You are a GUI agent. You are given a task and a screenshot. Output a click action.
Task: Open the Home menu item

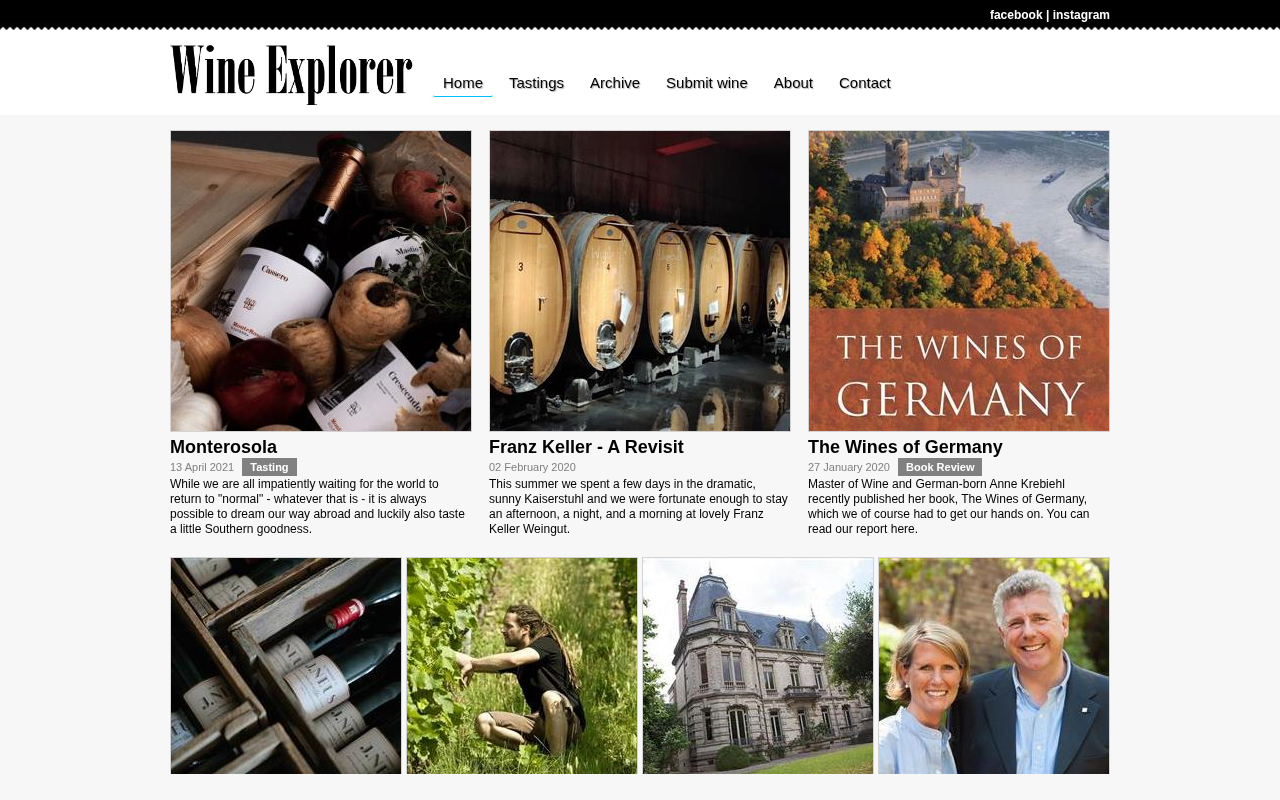pyautogui.click(x=463, y=83)
